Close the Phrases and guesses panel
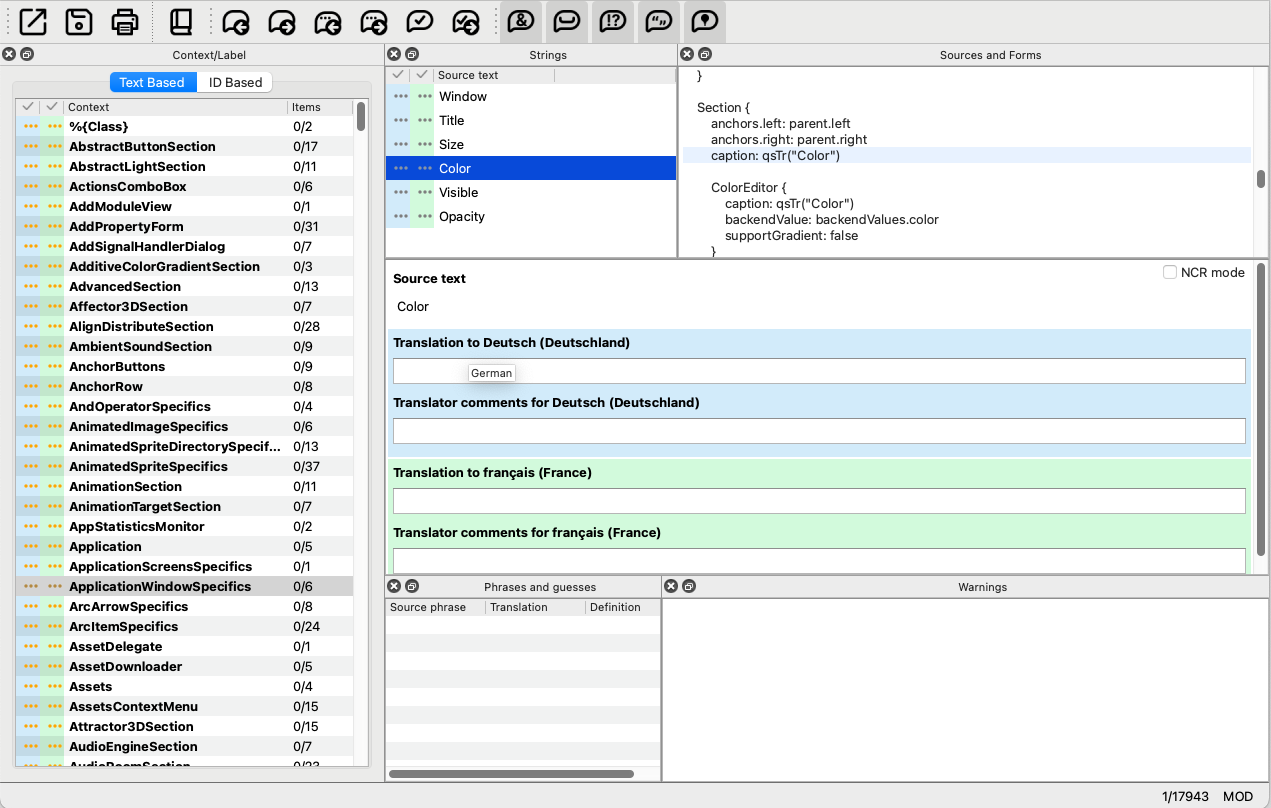Image resolution: width=1271 pixels, height=808 pixels. coord(394,587)
